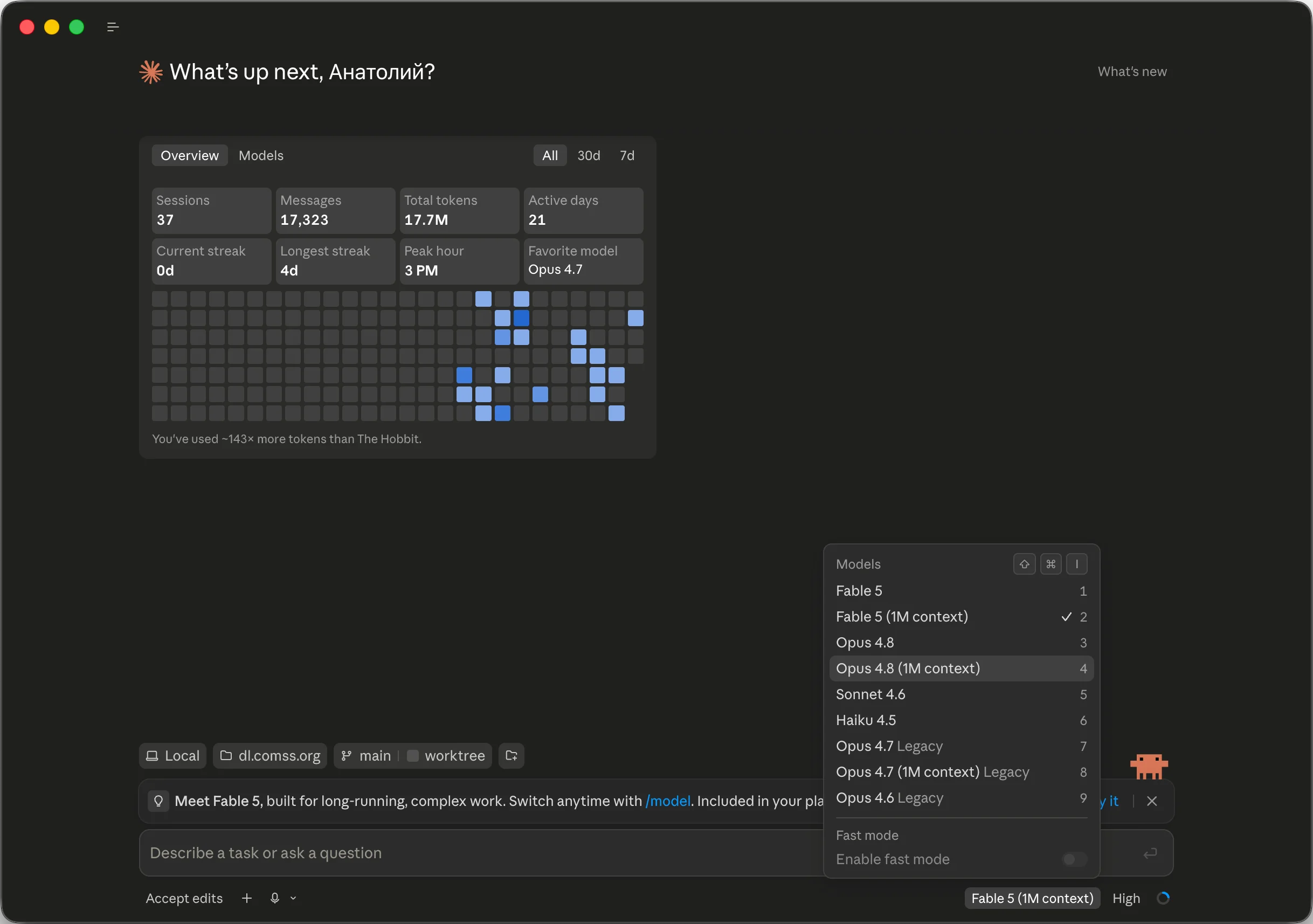The image size is (1313, 924).
Task: Filter stats to last 7d
Action: click(627, 156)
